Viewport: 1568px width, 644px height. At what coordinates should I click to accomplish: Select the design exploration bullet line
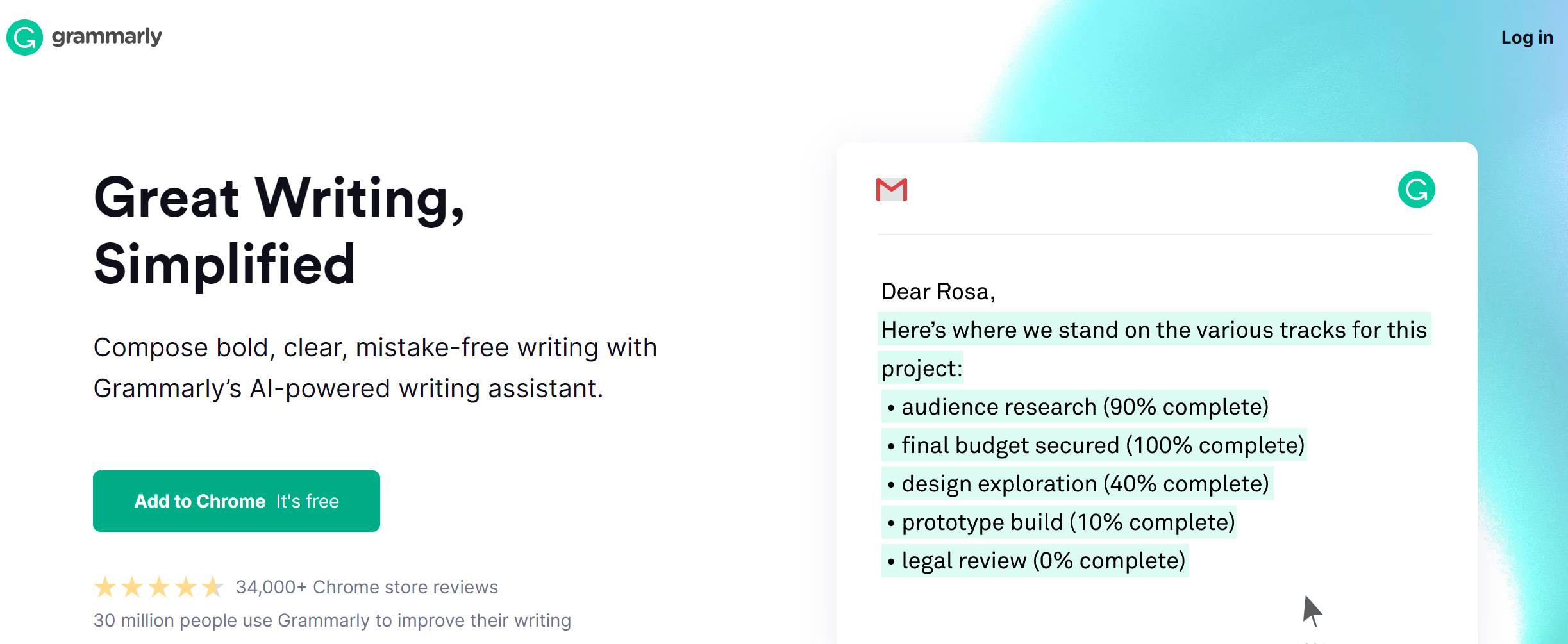click(x=1077, y=484)
